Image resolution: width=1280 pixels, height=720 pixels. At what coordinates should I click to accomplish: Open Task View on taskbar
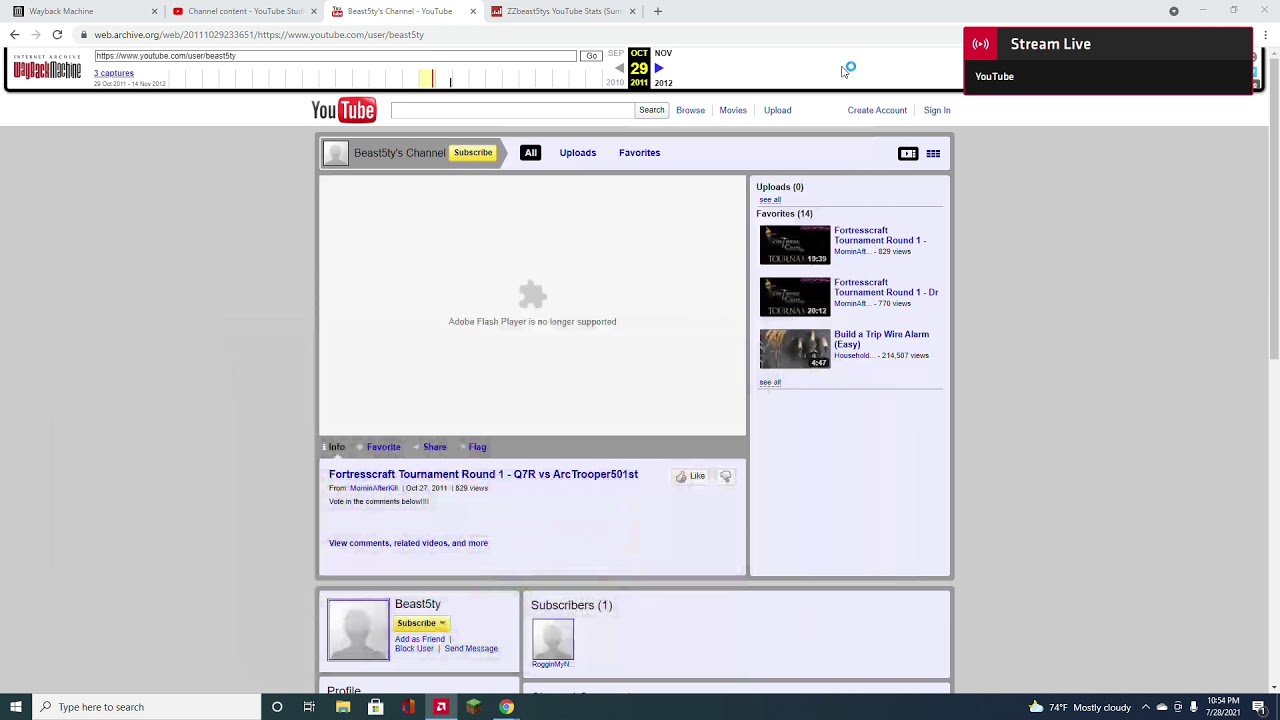point(309,707)
